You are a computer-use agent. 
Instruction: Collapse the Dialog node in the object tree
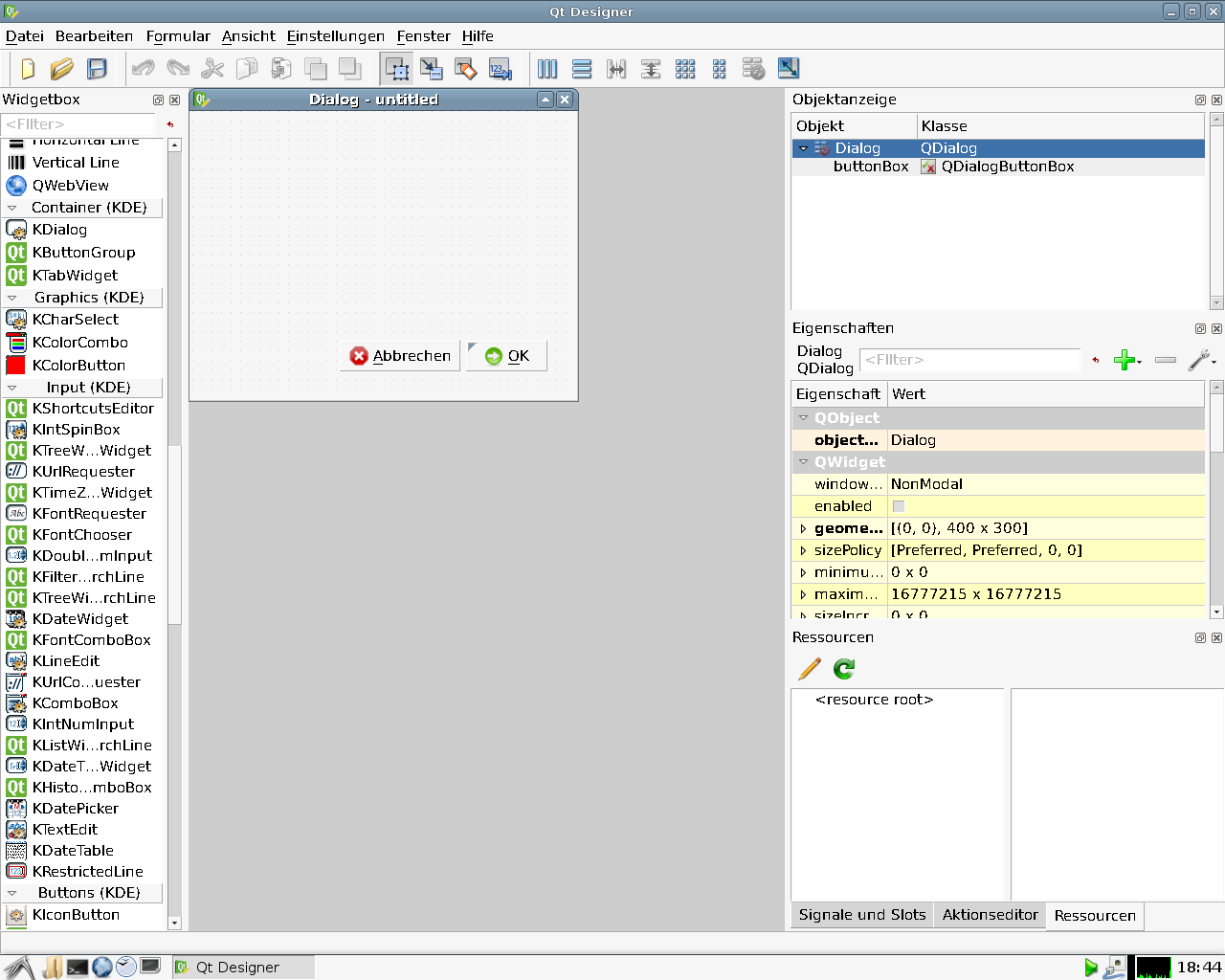(x=804, y=148)
